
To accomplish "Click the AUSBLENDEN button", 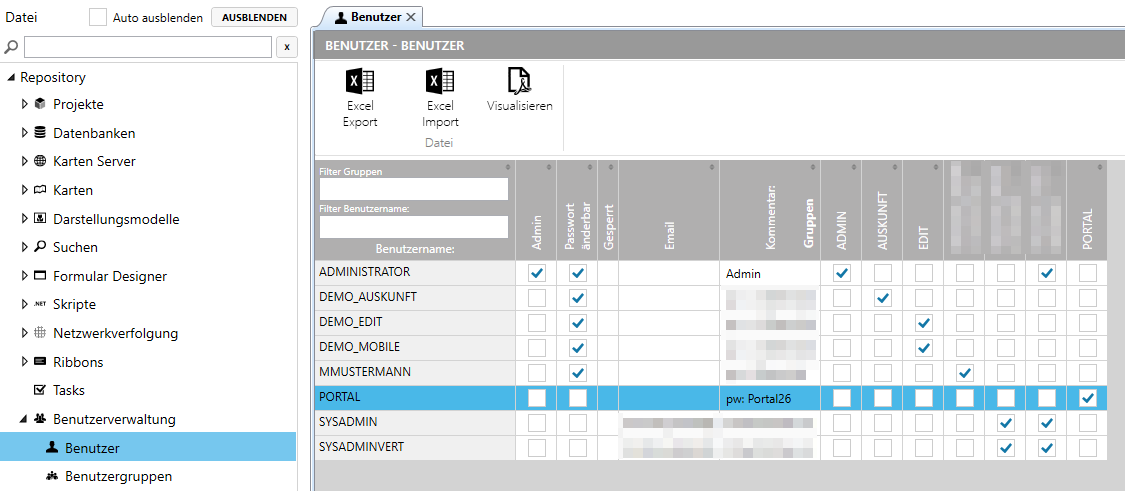I will (254, 18).
